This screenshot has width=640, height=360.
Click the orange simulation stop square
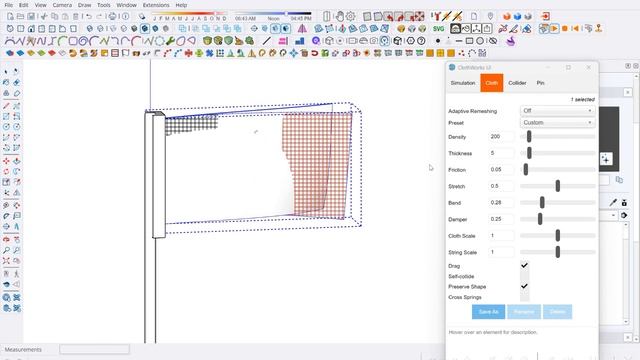565,29
